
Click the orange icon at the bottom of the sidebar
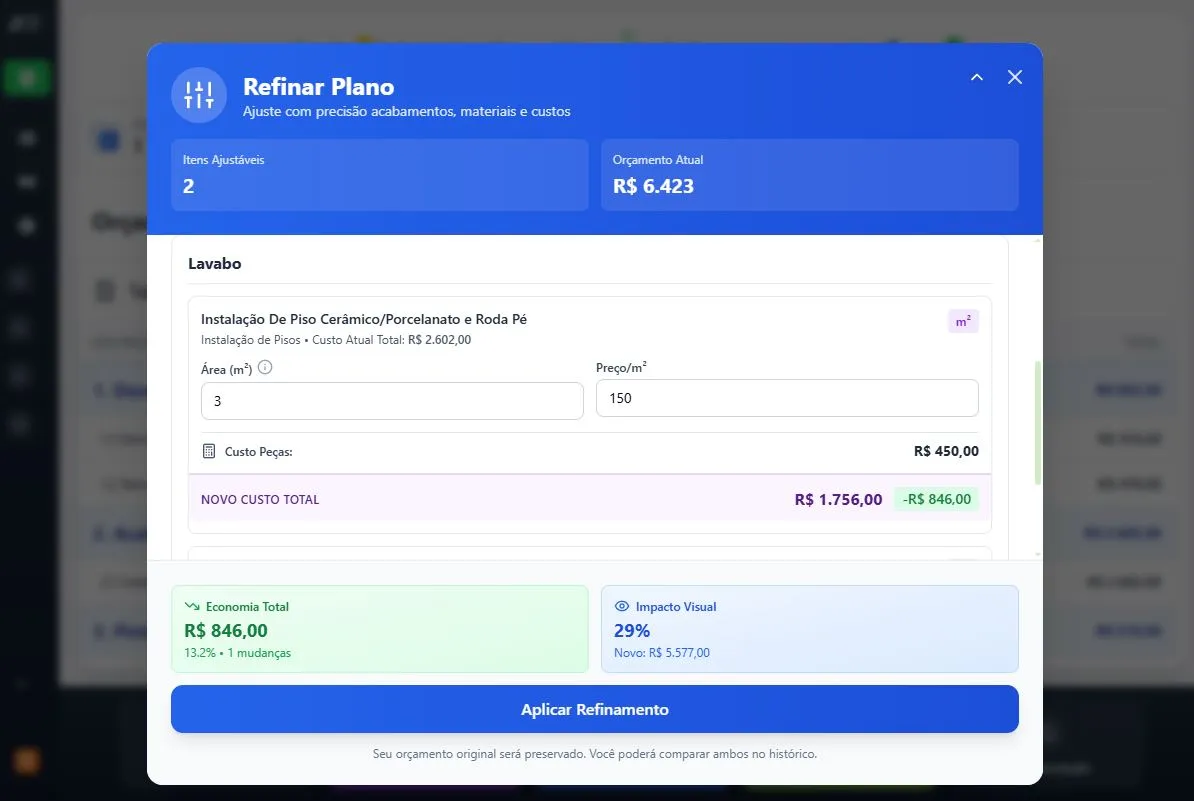[x=27, y=761]
